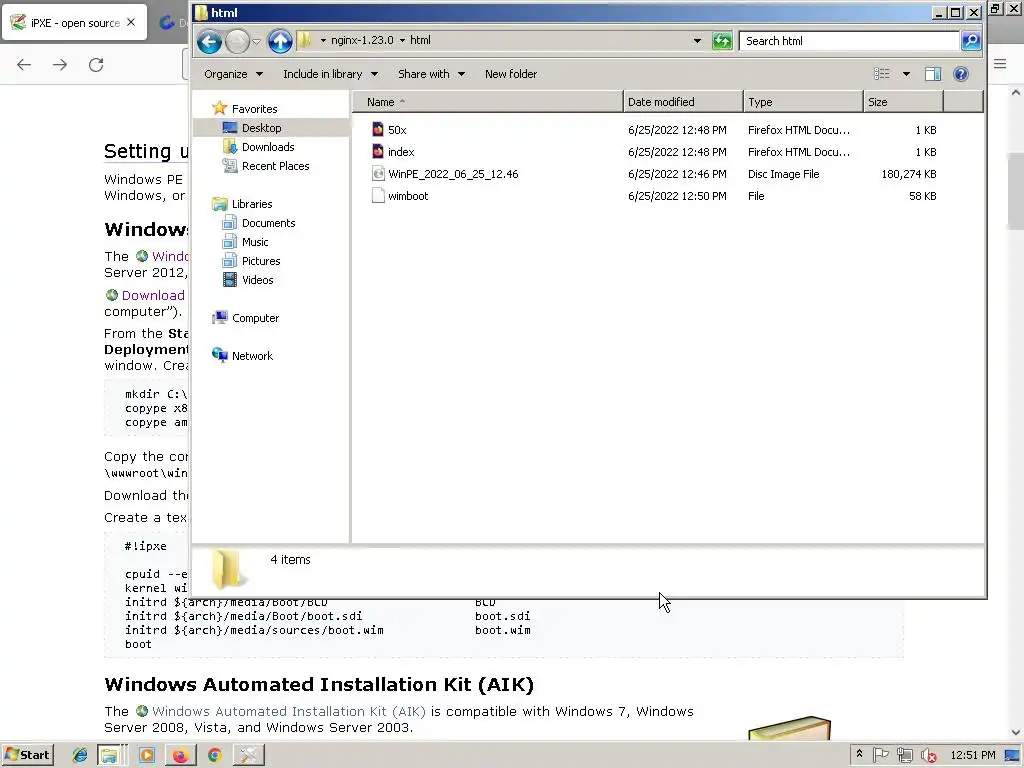This screenshot has height=768, width=1024.
Task: Click nginx-1.23.0 breadcrumb segment
Action: [362, 40]
